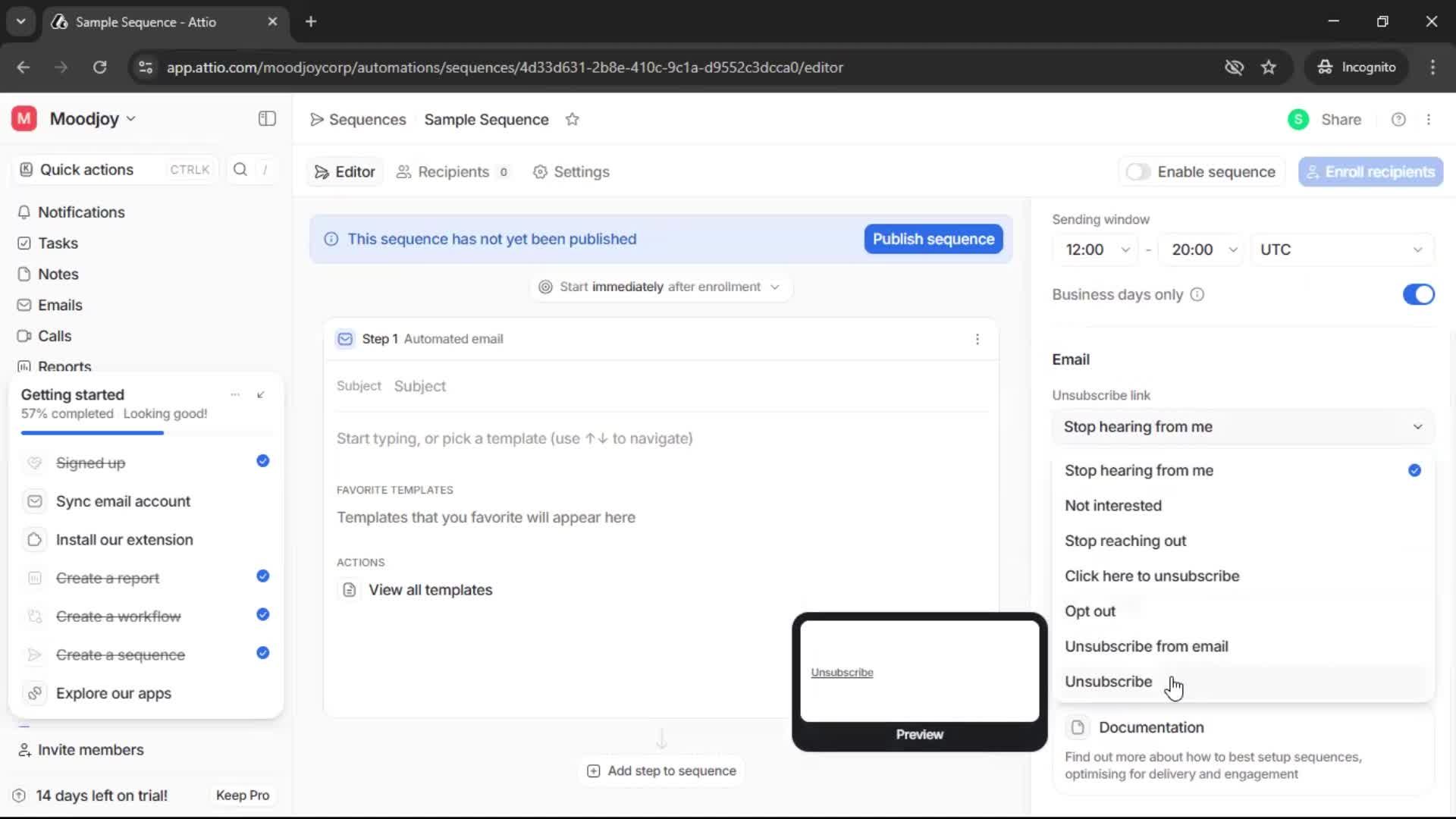The image size is (1456, 819).
Task: Star the Sample Sequence as favorite
Action: coord(573,119)
